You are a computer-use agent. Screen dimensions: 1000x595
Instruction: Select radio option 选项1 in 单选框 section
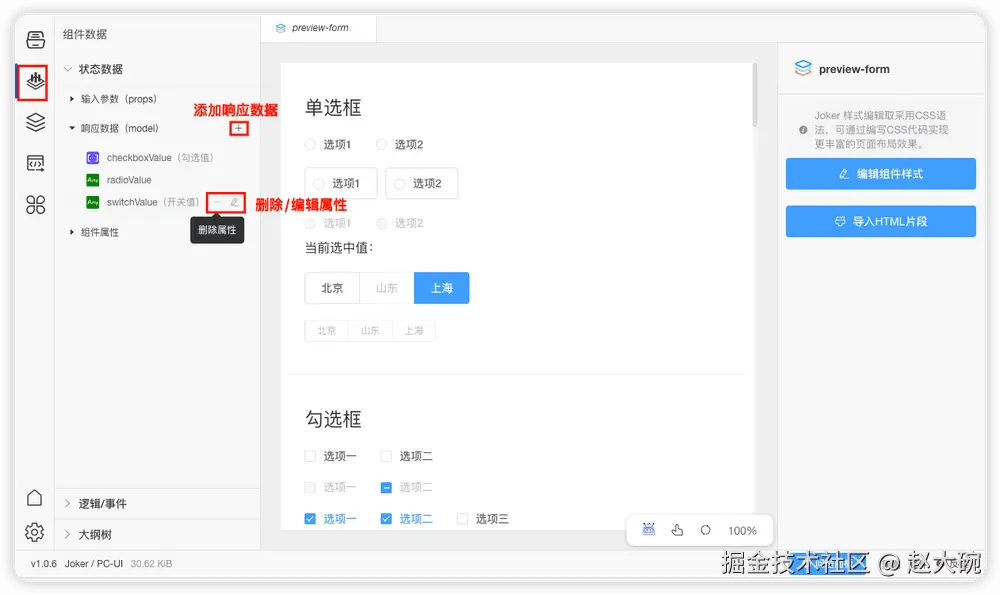pyautogui.click(x=310, y=144)
